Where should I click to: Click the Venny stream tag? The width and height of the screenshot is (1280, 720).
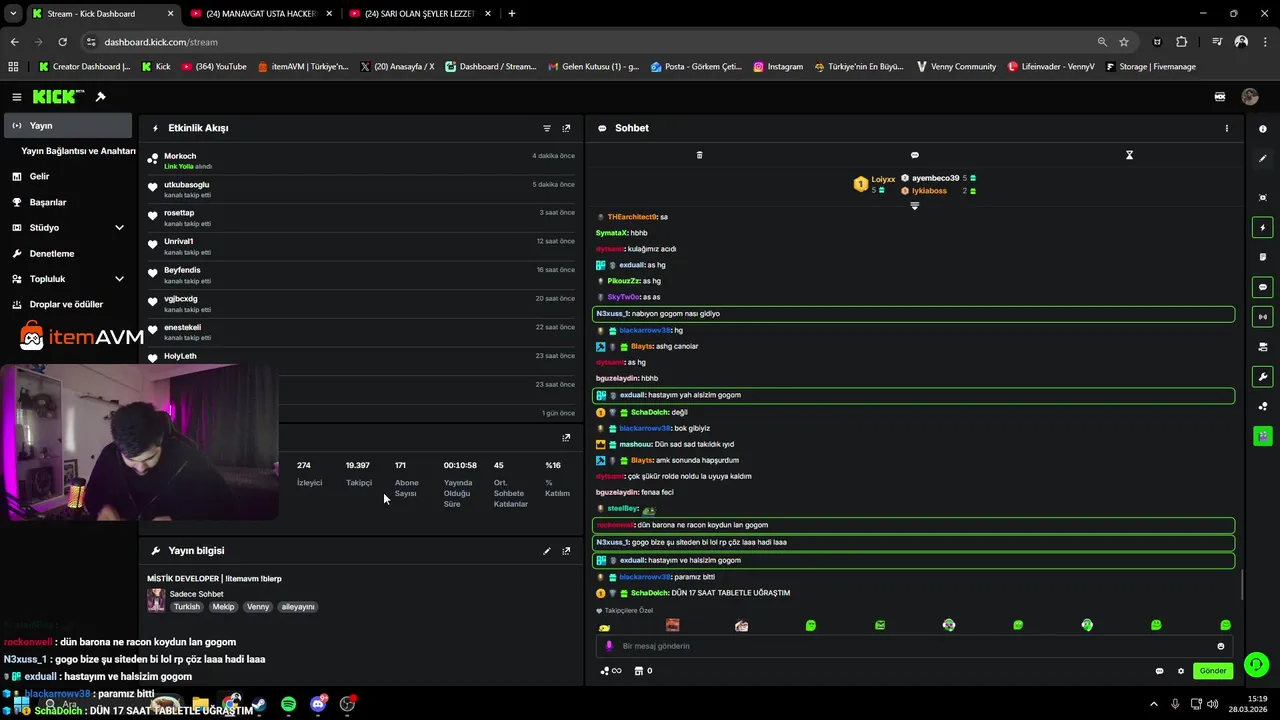click(258, 607)
